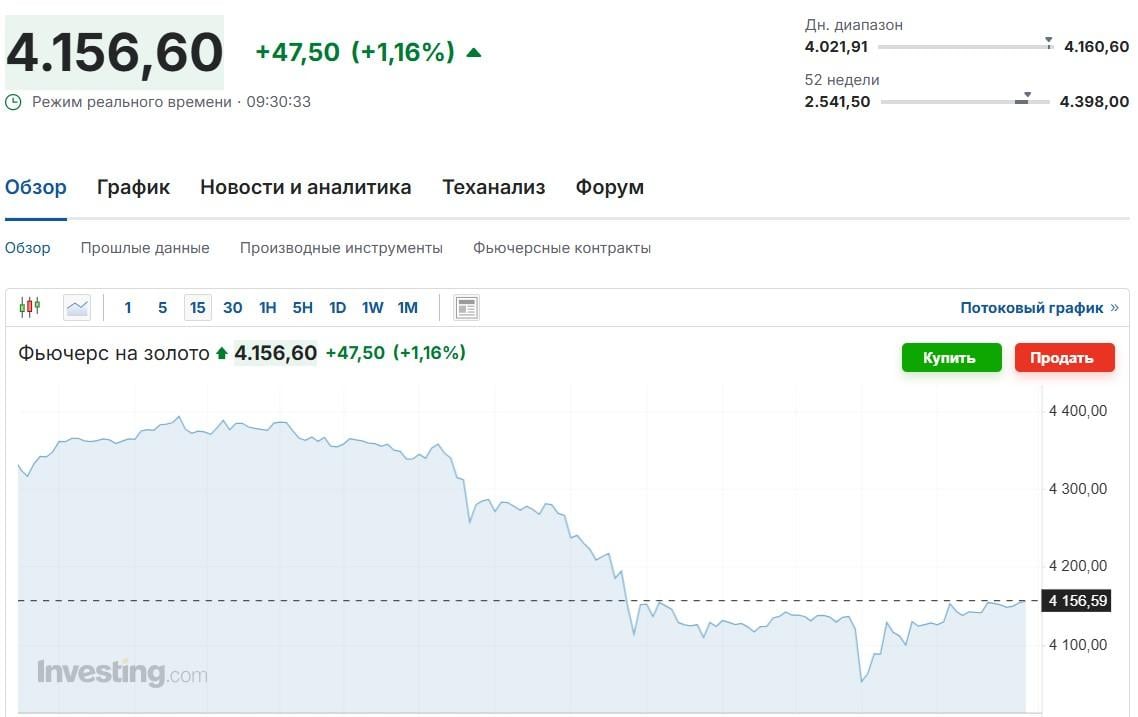This screenshot has height=717, width=1138.
Task: Switch to the Теханализ tab
Action: point(493,187)
